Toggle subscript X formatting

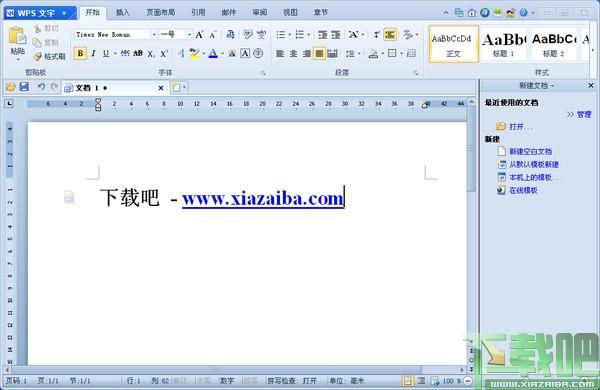(151, 54)
